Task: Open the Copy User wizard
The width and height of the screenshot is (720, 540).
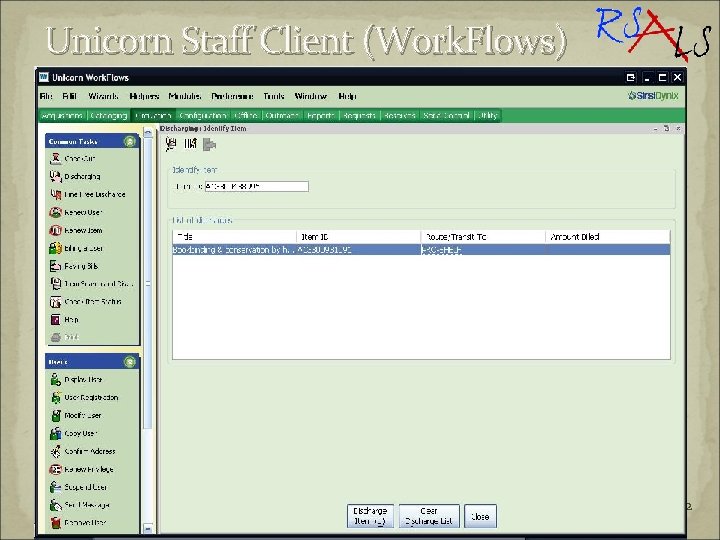Action: coord(73,433)
